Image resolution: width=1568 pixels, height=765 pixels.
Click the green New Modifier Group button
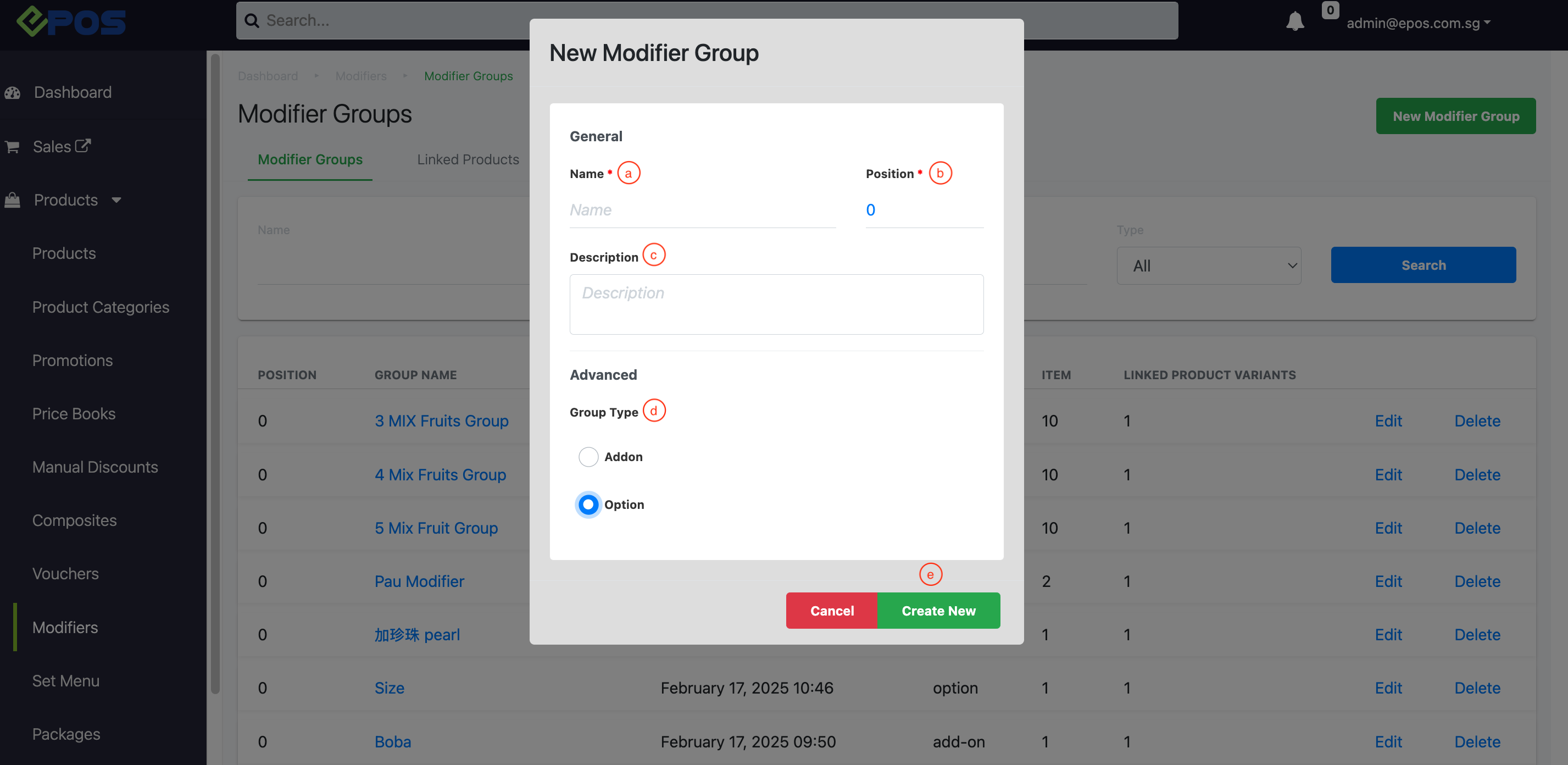point(1455,116)
